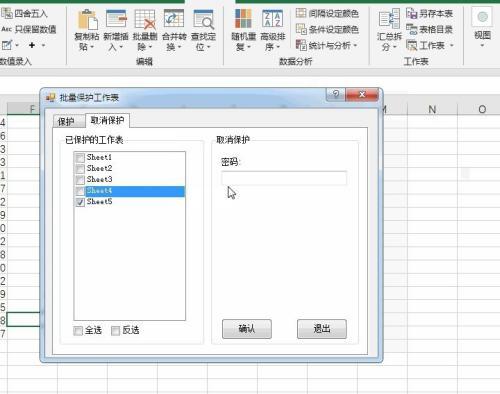
Task: Click the 新增插入 insert icon
Action: [116, 19]
